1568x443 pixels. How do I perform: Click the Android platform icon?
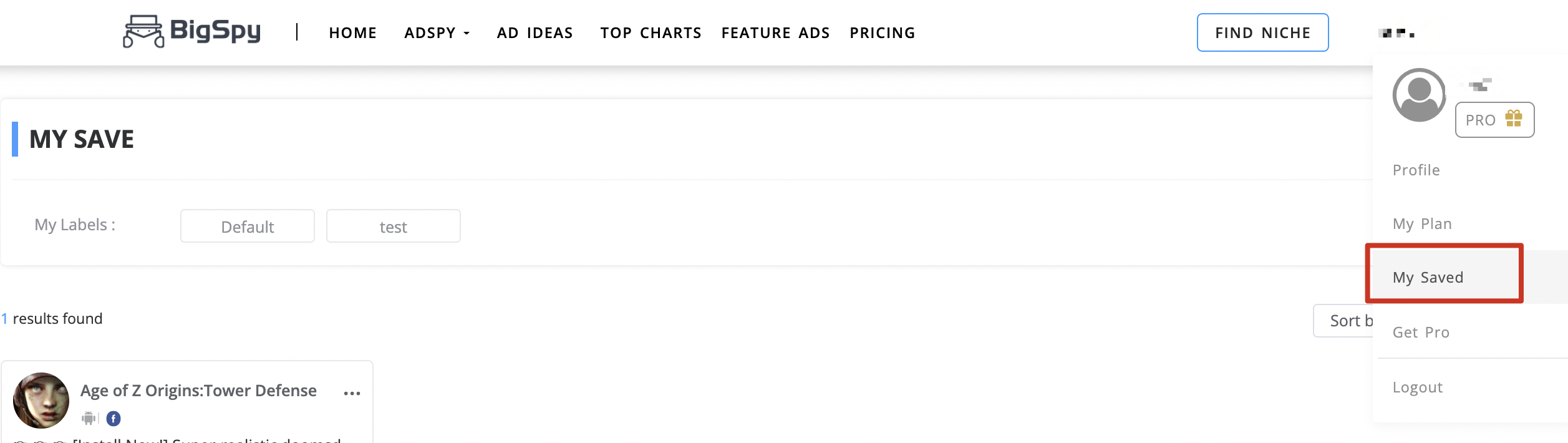point(89,418)
